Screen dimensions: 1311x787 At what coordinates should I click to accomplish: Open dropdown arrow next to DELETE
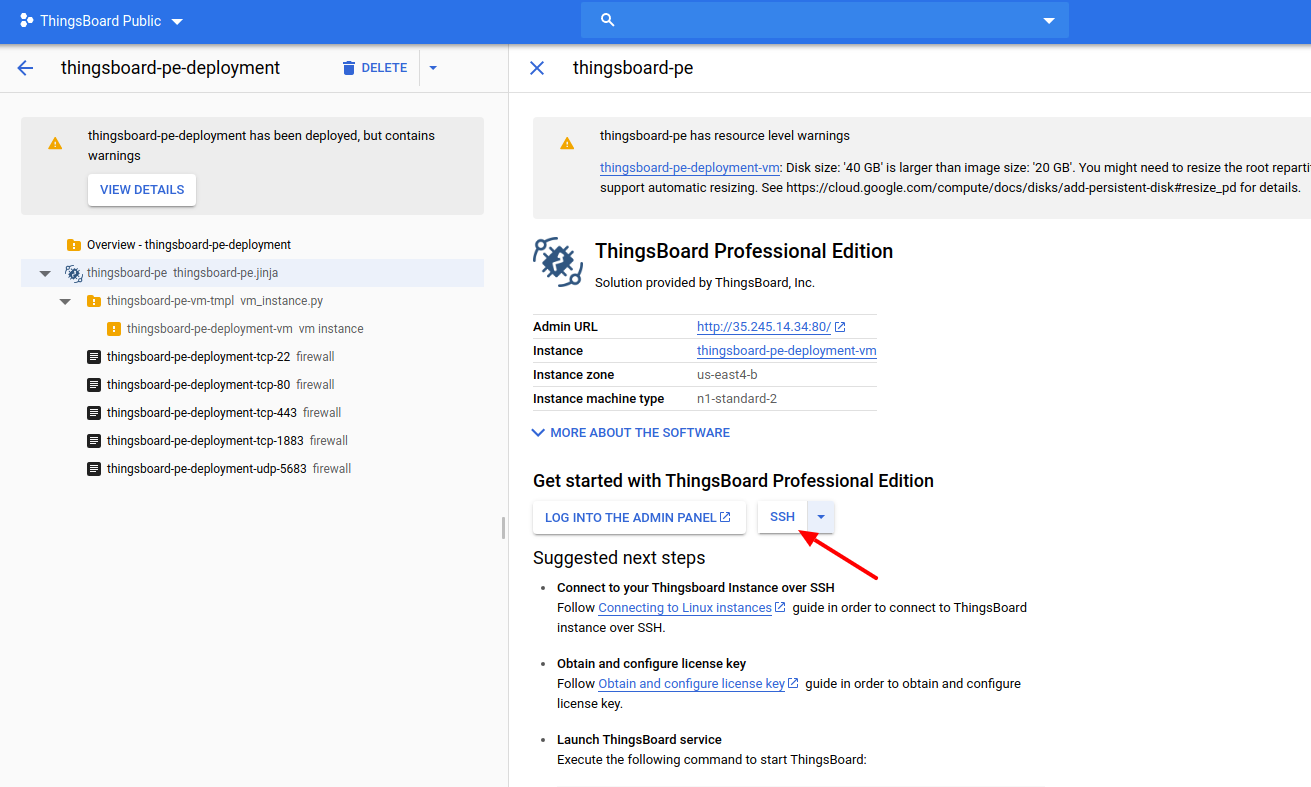(x=433, y=68)
